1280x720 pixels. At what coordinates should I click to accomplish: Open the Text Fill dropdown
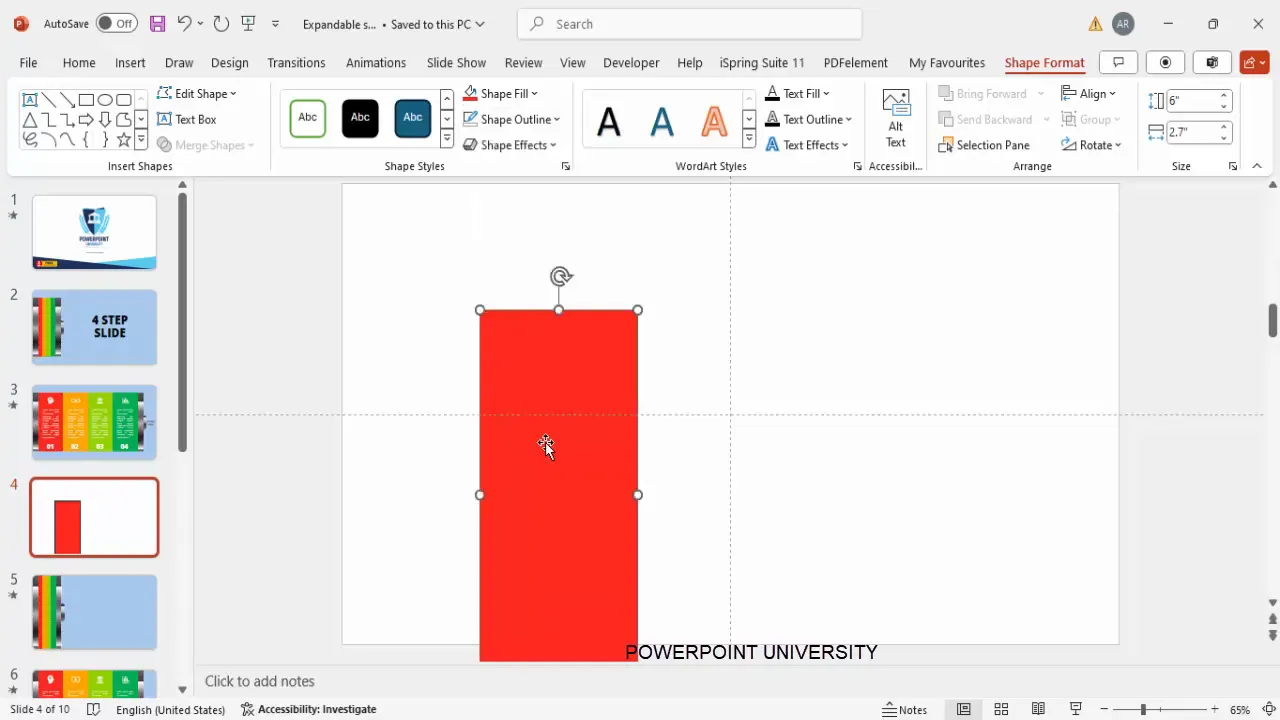click(798, 93)
